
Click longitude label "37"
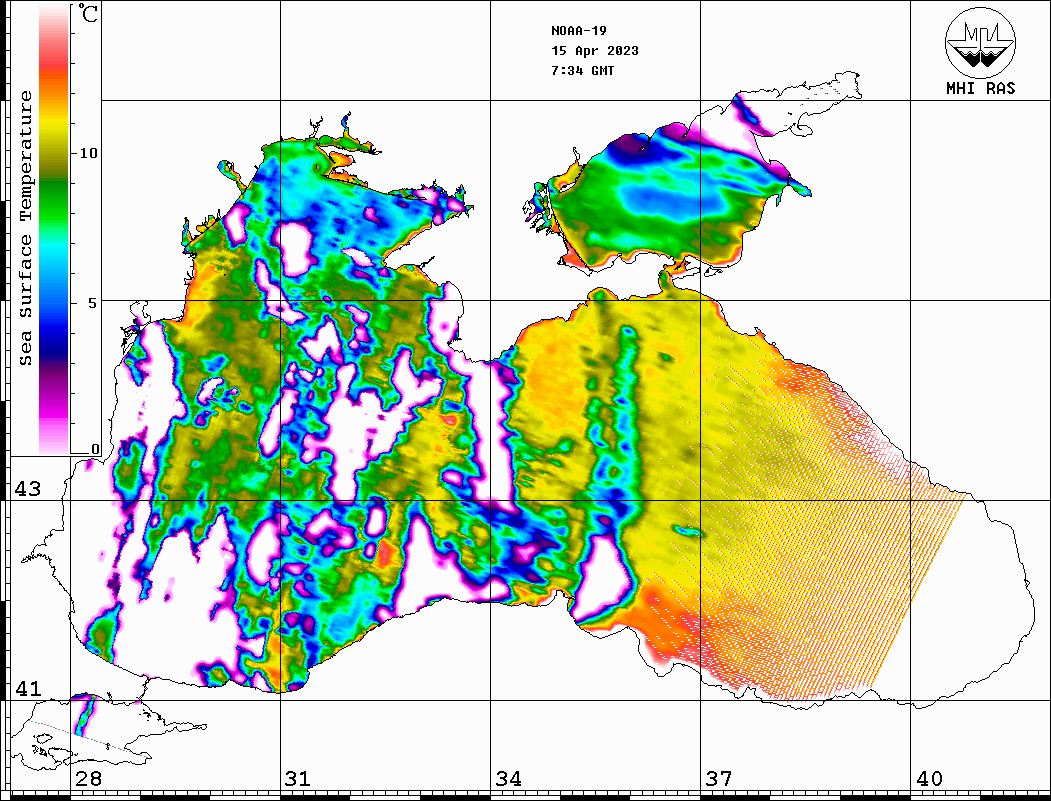point(719,778)
